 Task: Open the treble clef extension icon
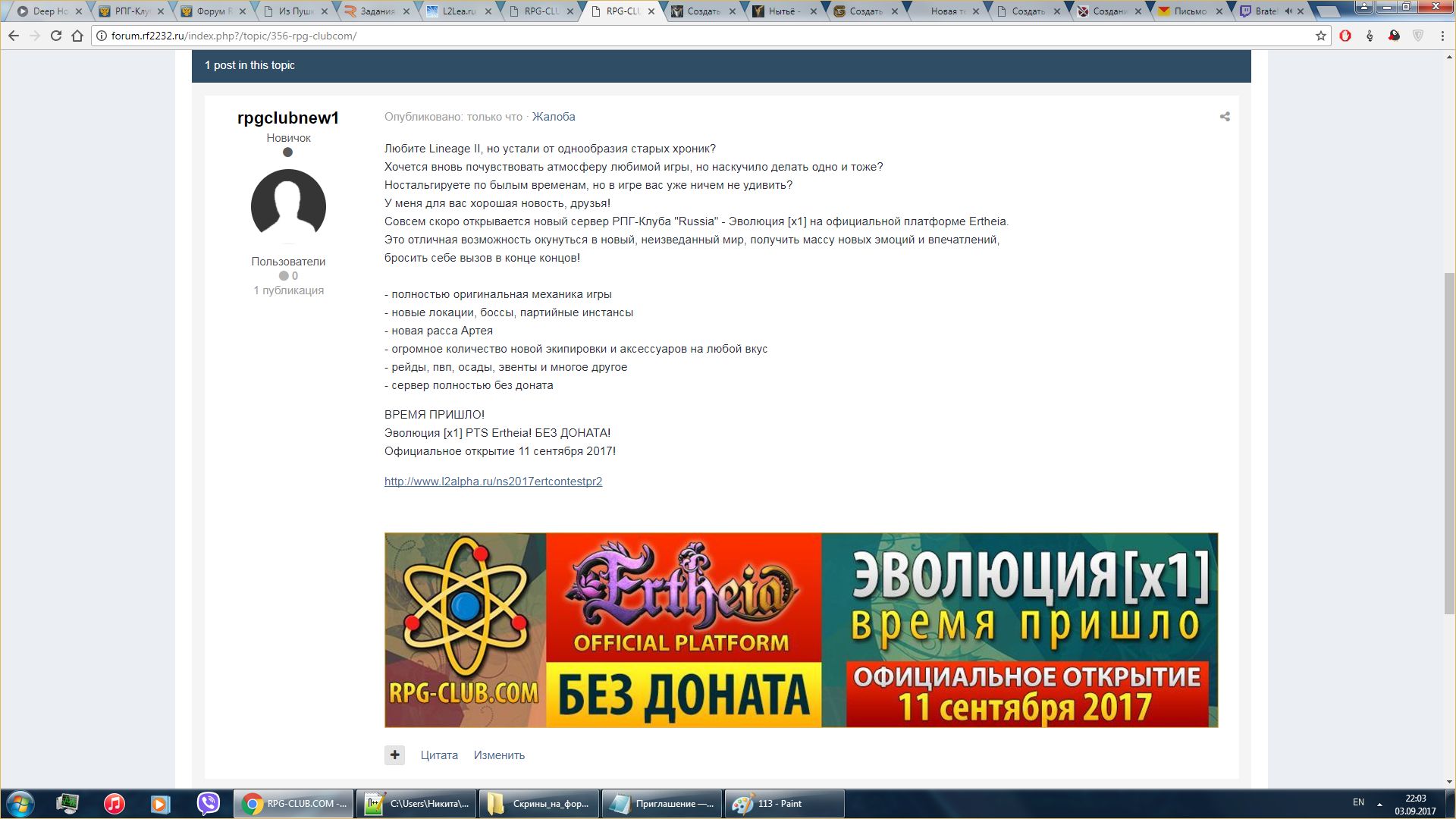pos(1370,36)
